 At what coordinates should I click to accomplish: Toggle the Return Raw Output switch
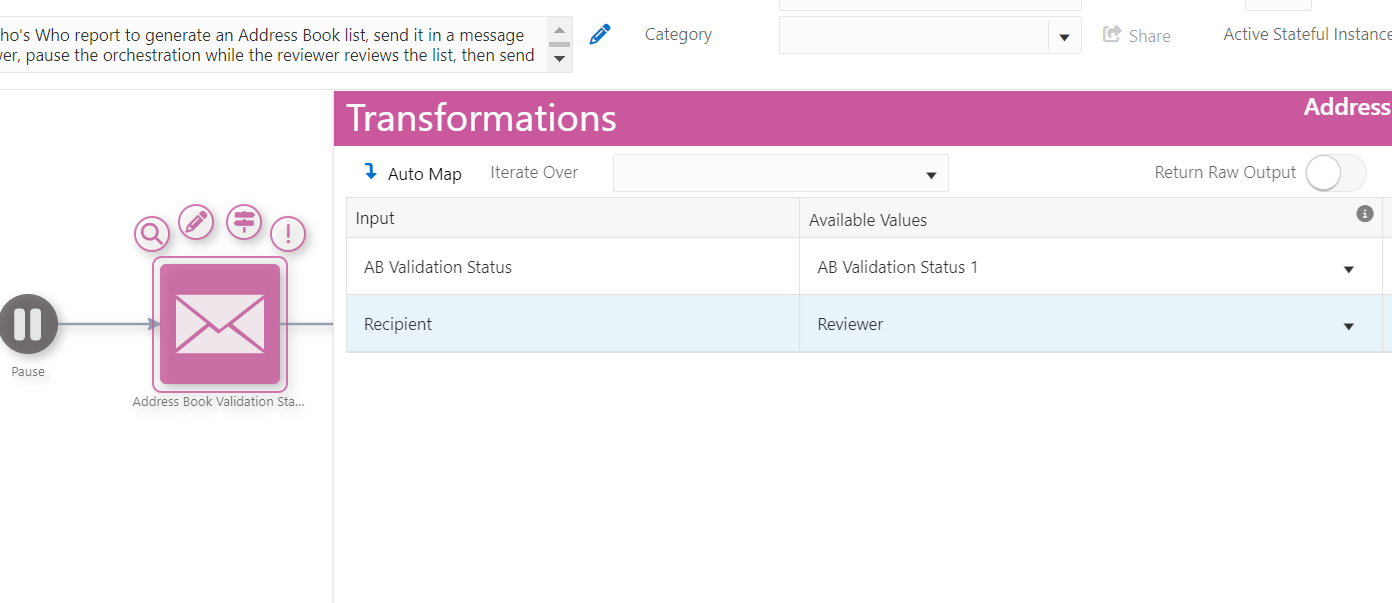pos(1336,173)
